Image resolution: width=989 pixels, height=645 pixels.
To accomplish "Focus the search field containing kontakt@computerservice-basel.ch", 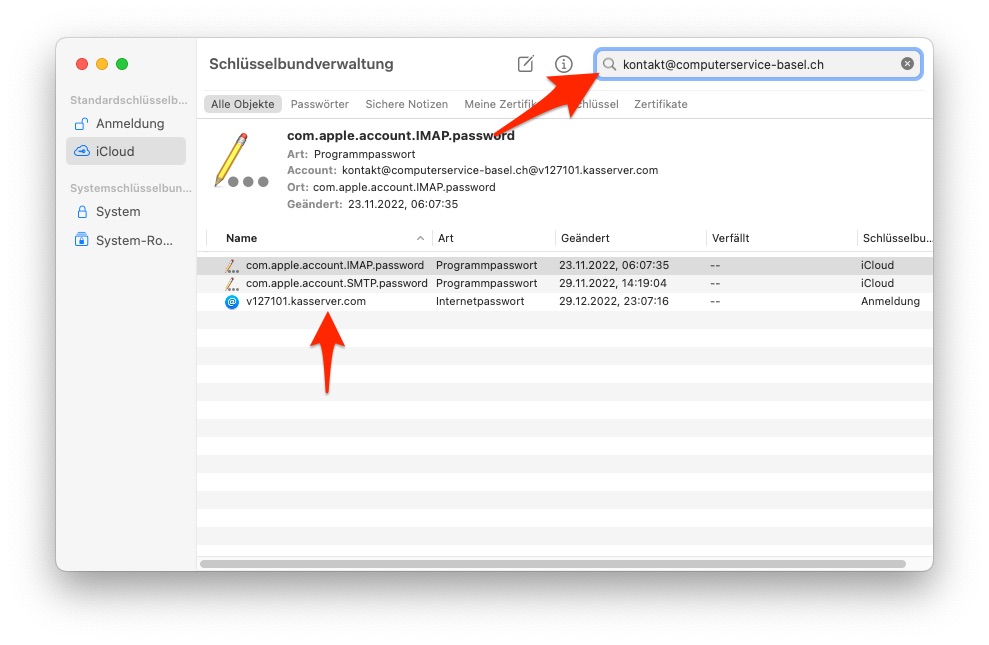I will point(759,64).
